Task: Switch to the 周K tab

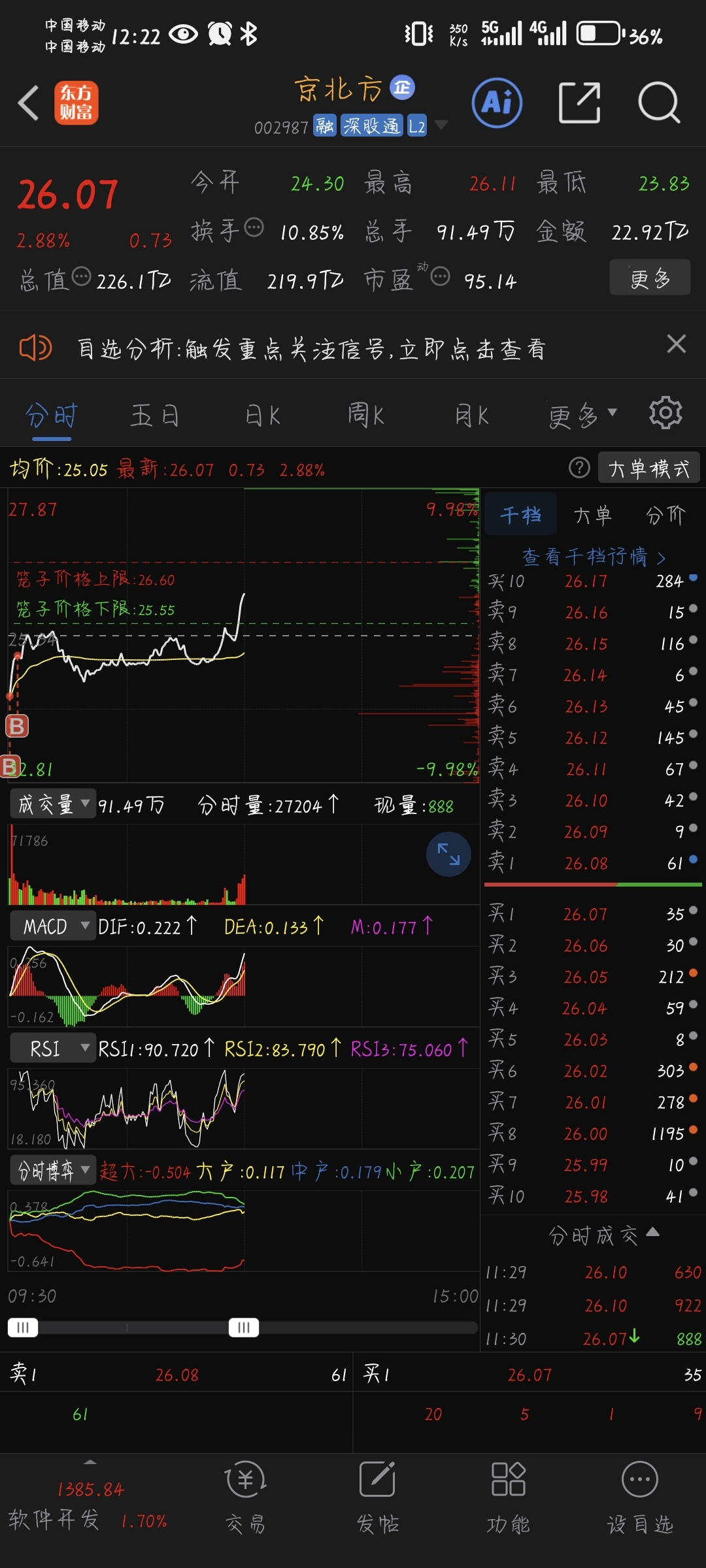Action: point(366,416)
